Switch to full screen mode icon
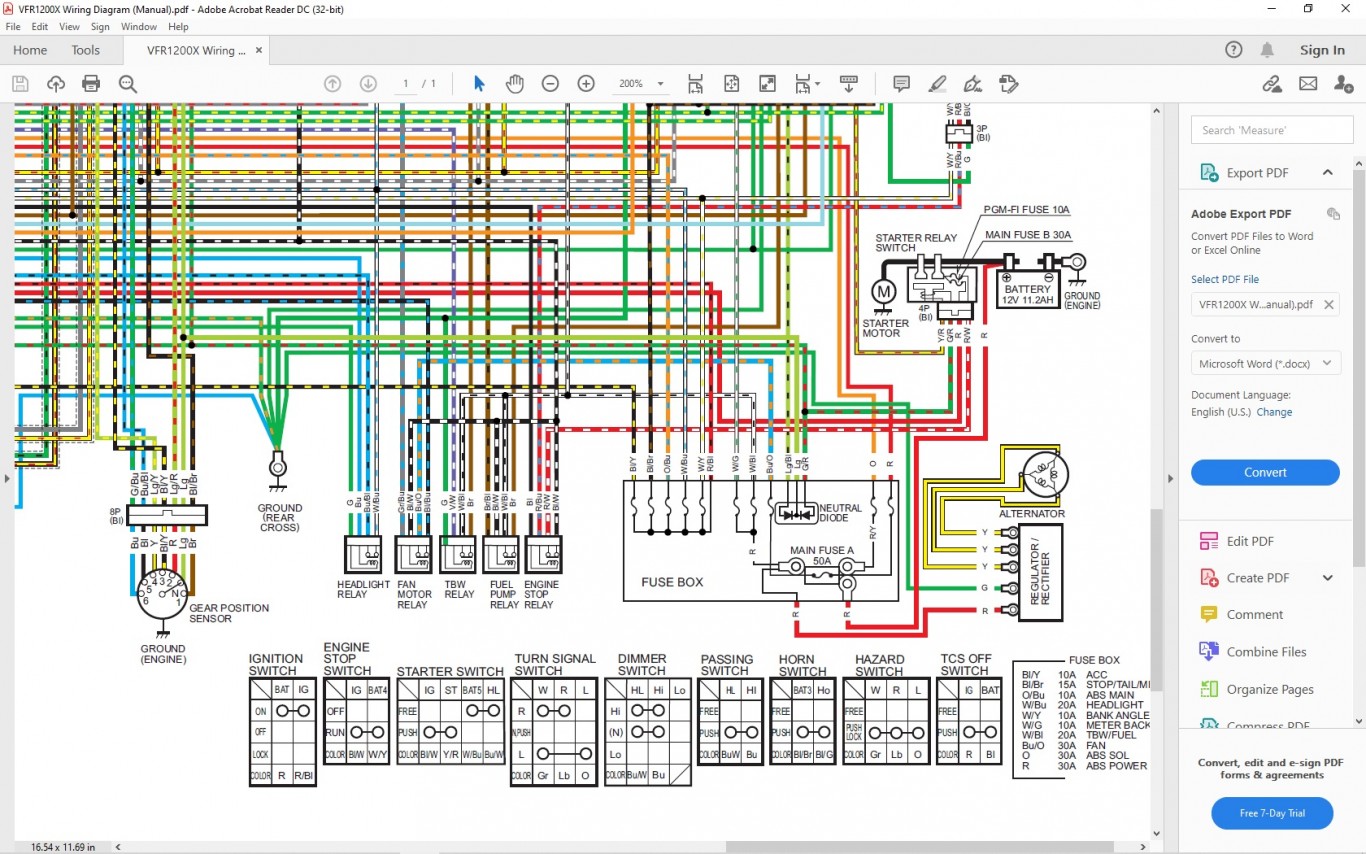Image resolution: width=1366 pixels, height=854 pixels. pyautogui.click(x=767, y=84)
